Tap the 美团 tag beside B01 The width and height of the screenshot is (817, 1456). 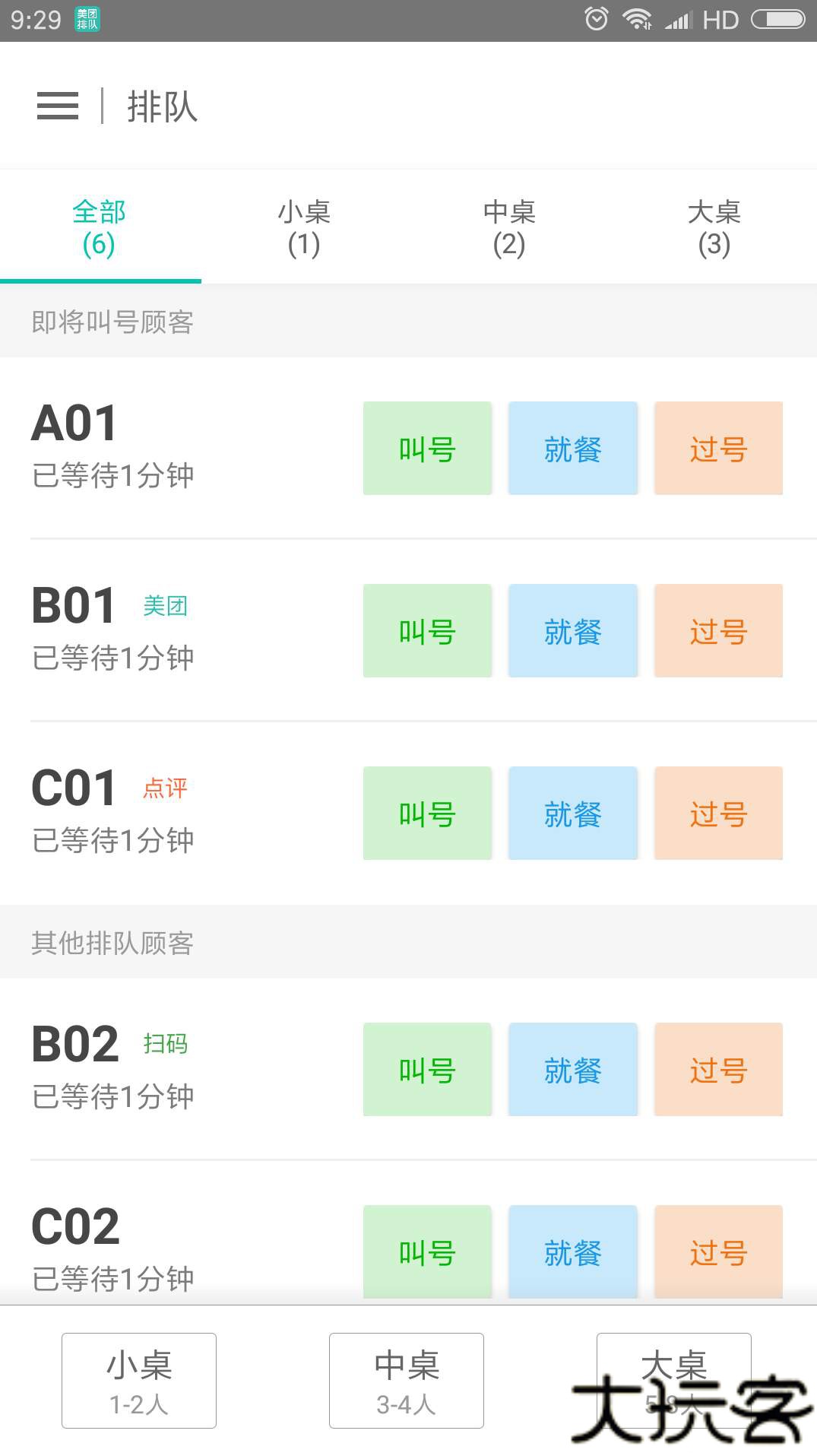[165, 606]
